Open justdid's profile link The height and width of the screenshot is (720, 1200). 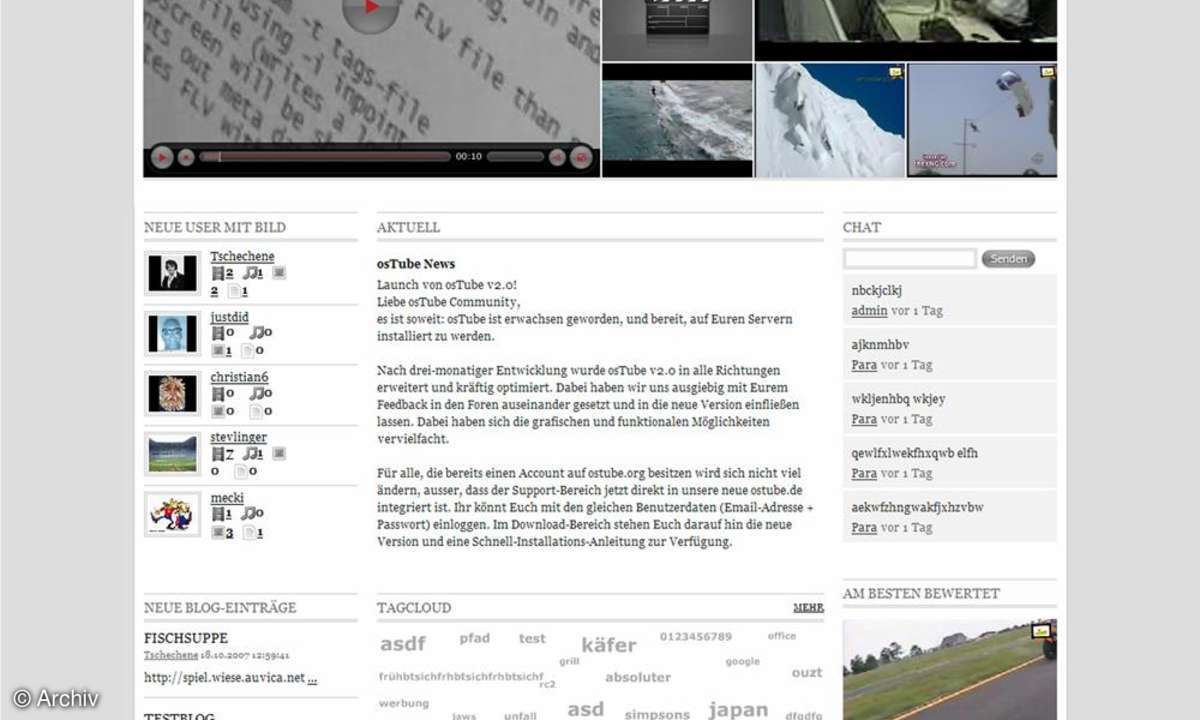pos(229,317)
